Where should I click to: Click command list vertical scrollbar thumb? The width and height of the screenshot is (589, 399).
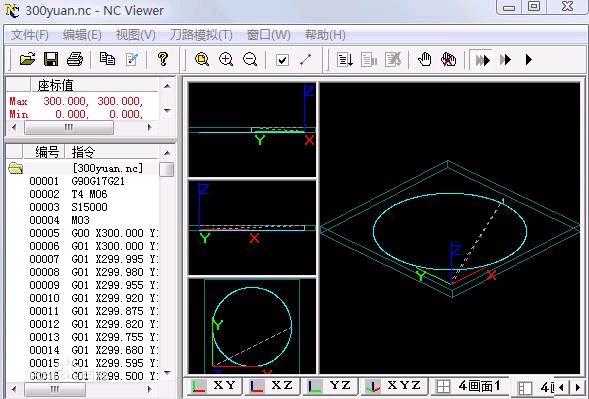pos(166,169)
